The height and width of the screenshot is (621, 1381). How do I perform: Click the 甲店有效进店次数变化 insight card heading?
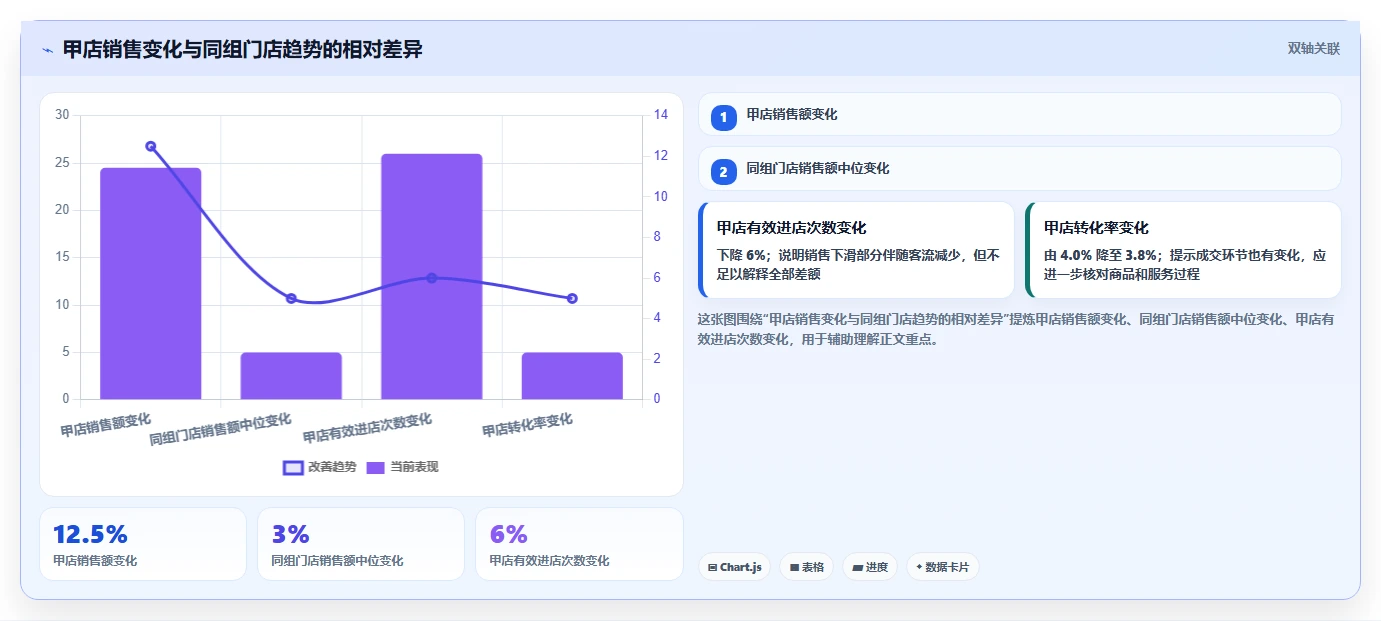pos(791,228)
